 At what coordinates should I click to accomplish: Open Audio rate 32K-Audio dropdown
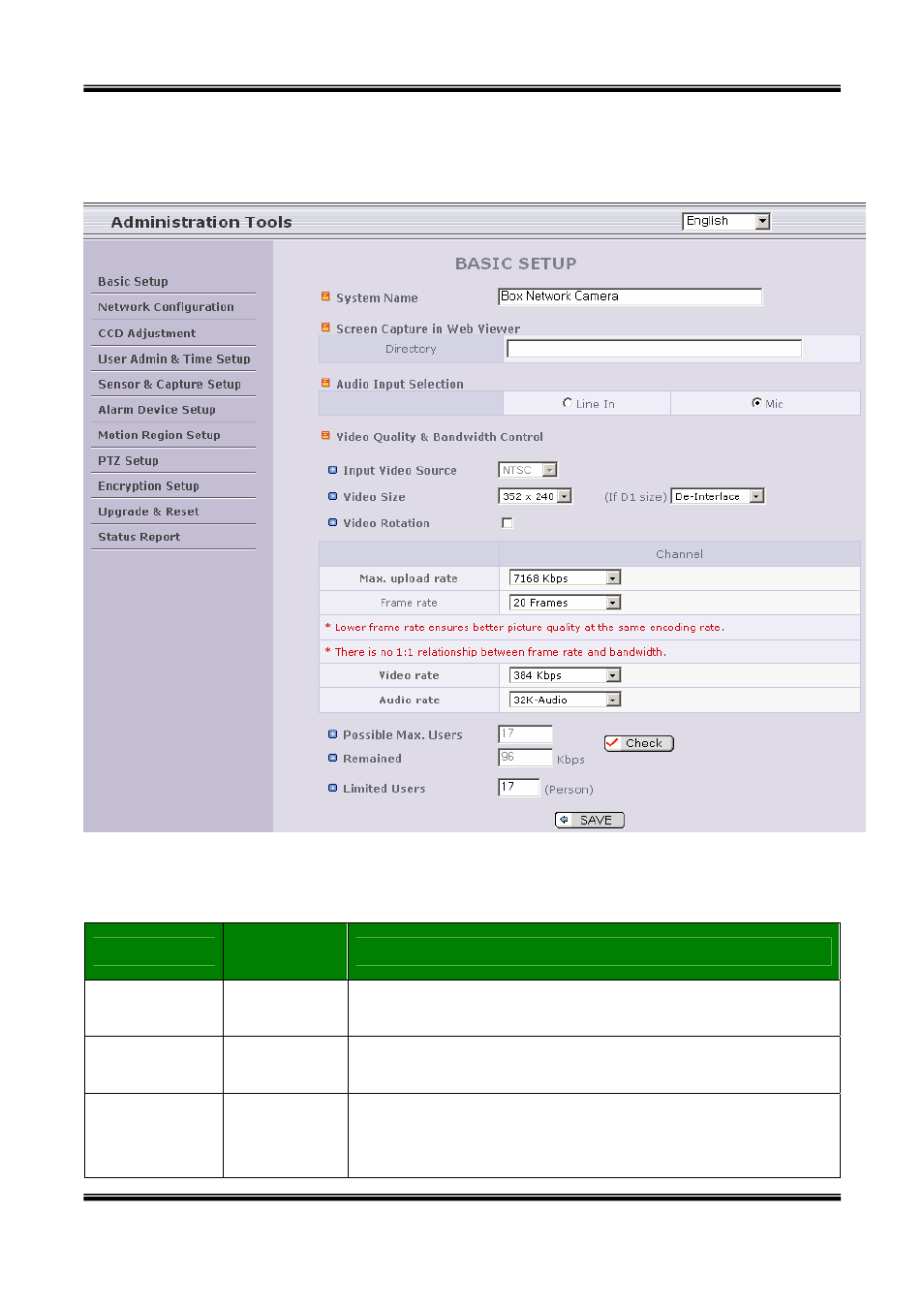pyautogui.click(x=565, y=700)
